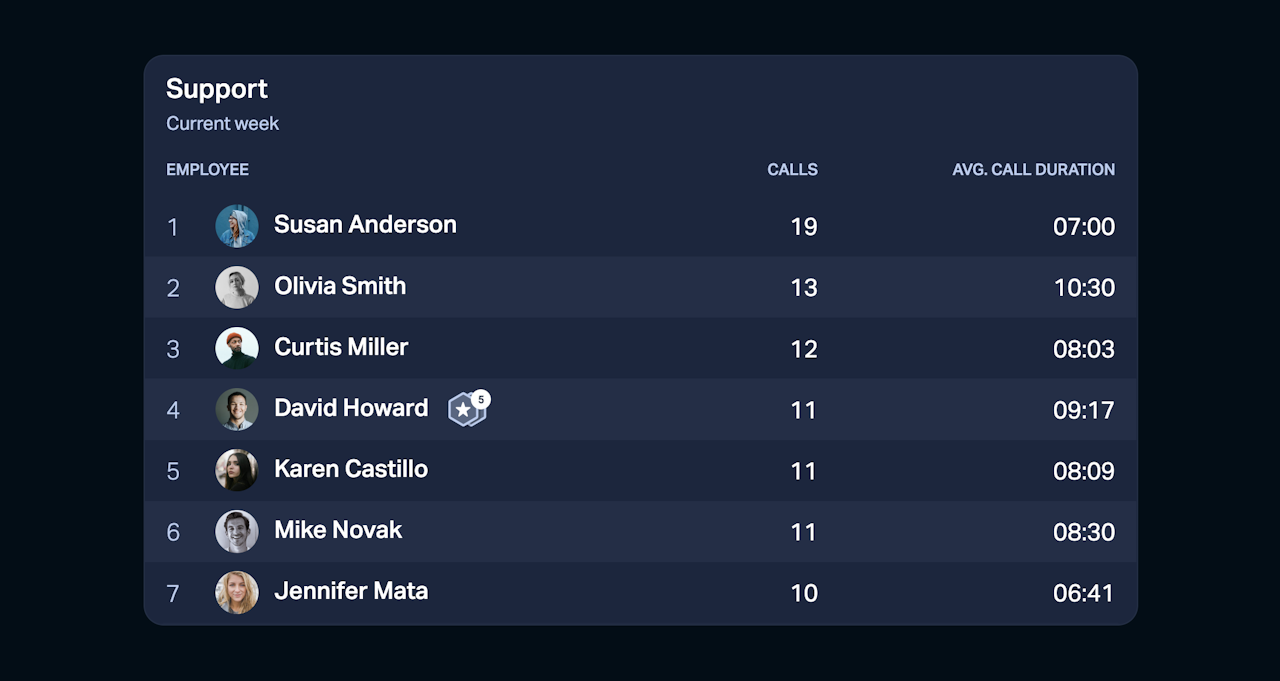Open Susan Anderson's name link
Image resolution: width=1280 pixels, height=681 pixels.
click(x=365, y=225)
